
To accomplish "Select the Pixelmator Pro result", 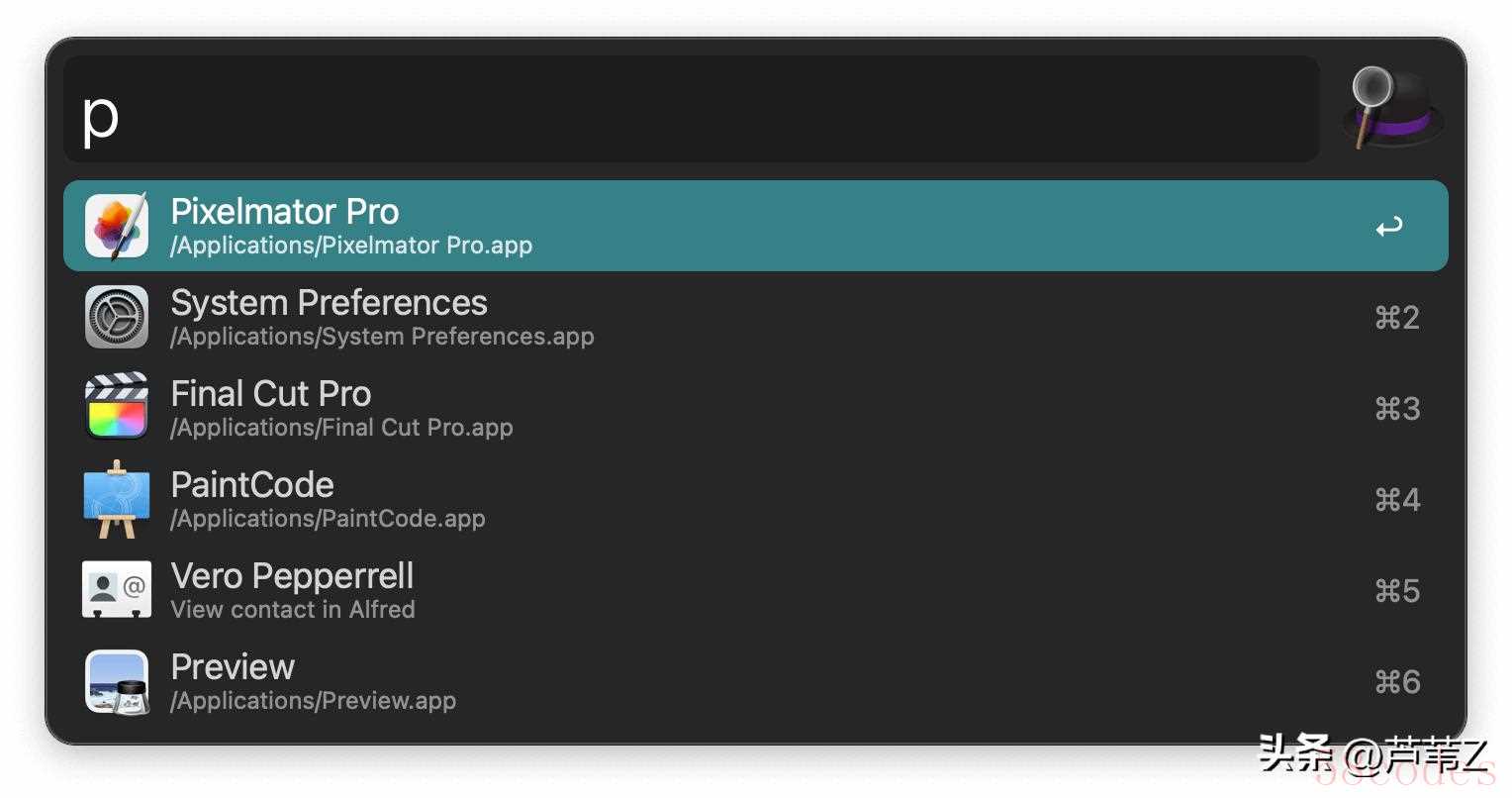I will coord(756,226).
